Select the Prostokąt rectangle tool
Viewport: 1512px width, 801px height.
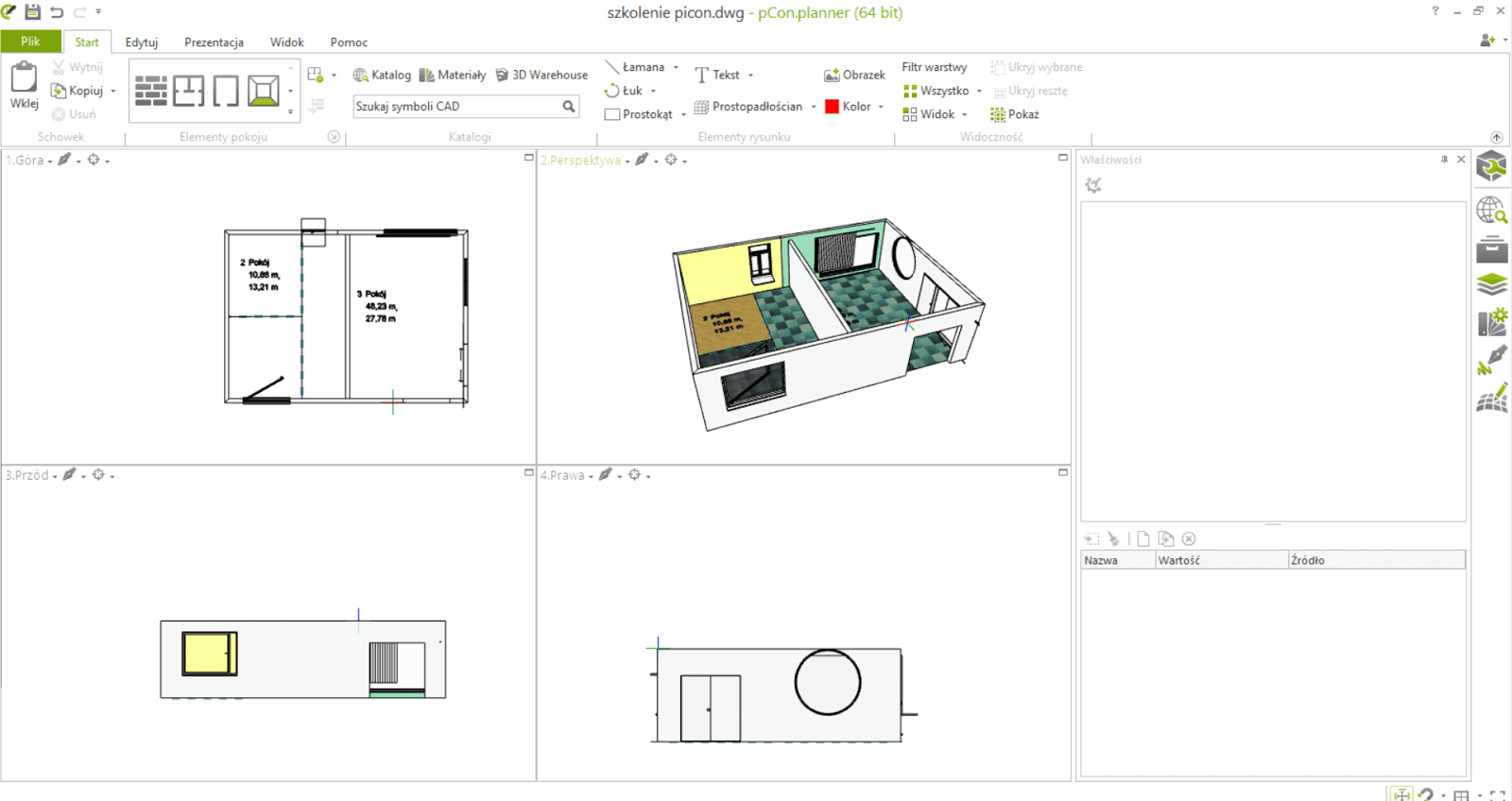point(639,114)
